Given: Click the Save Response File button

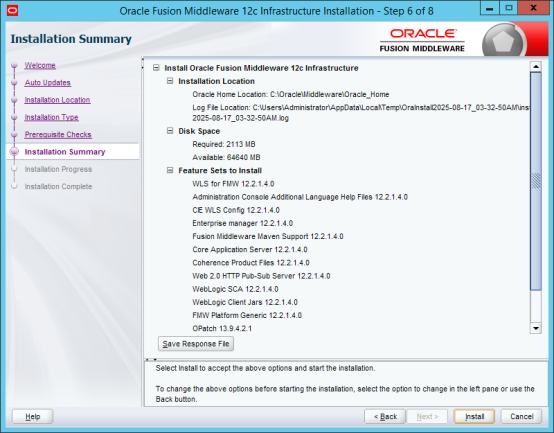Looking at the screenshot, I should [196, 344].
